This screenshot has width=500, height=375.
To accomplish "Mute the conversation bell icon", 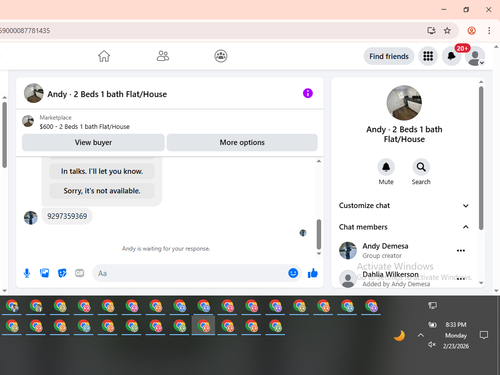I will (x=386, y=167).
